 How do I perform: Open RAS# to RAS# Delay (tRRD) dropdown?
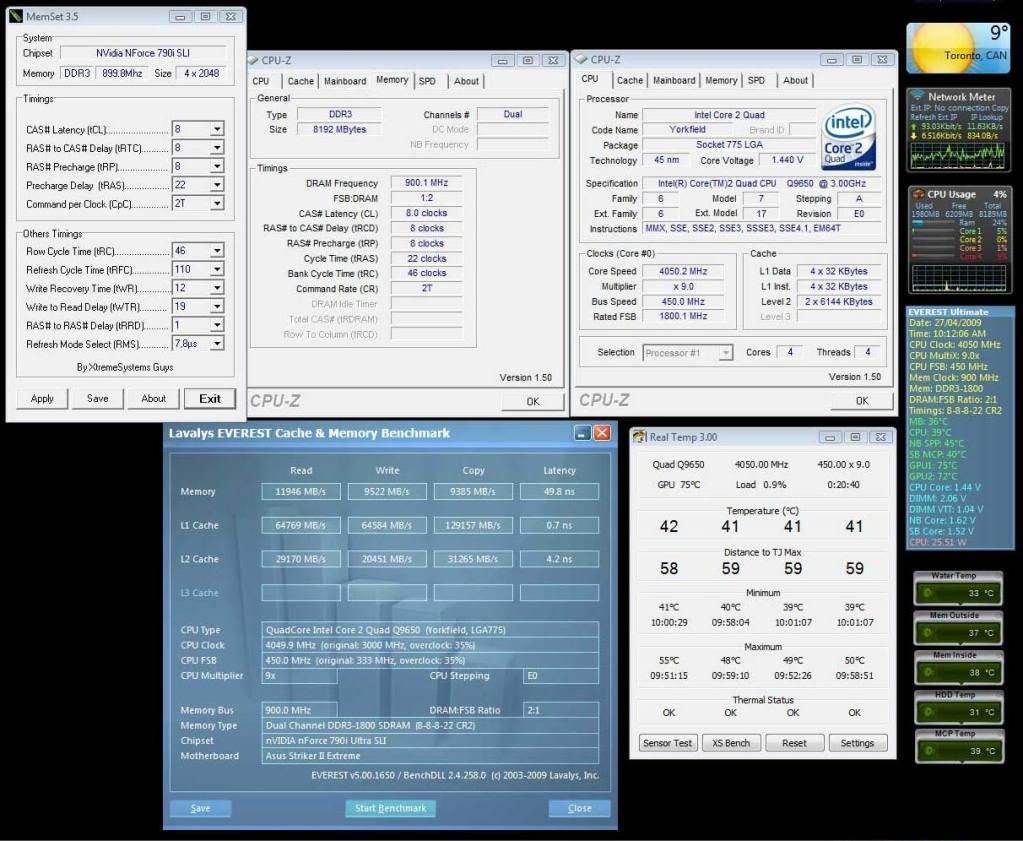tap(217, 325)
